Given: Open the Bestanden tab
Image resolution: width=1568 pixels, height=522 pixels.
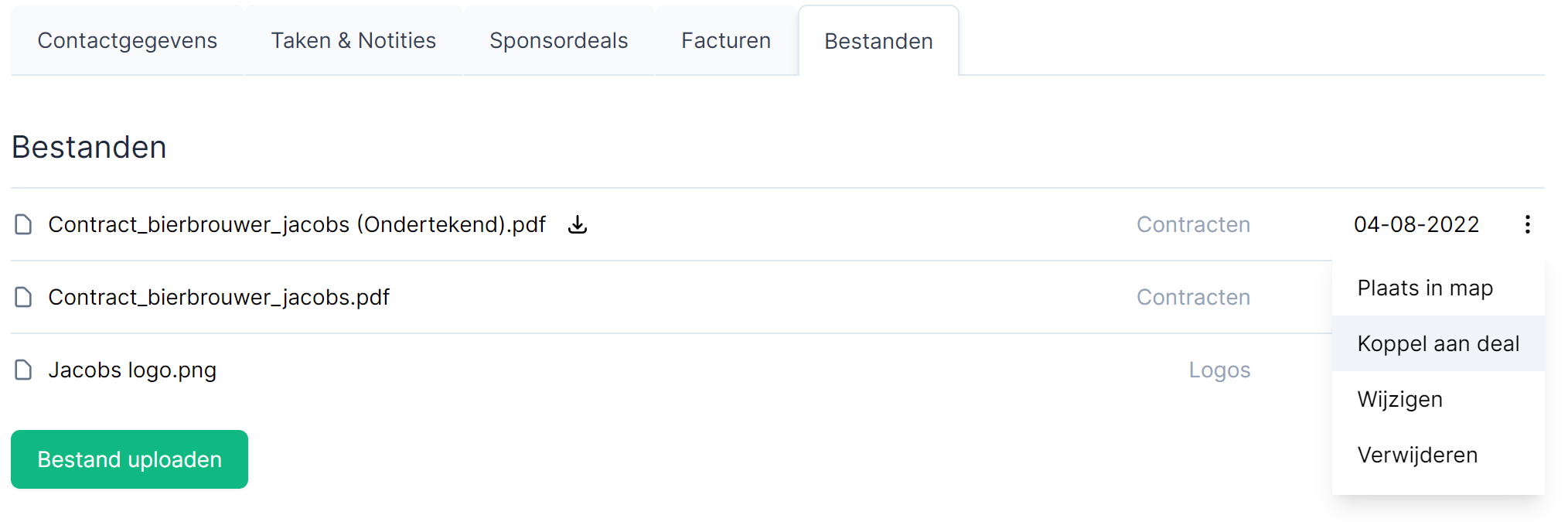Looking at the screenshot, I should [x=878, y=42].
